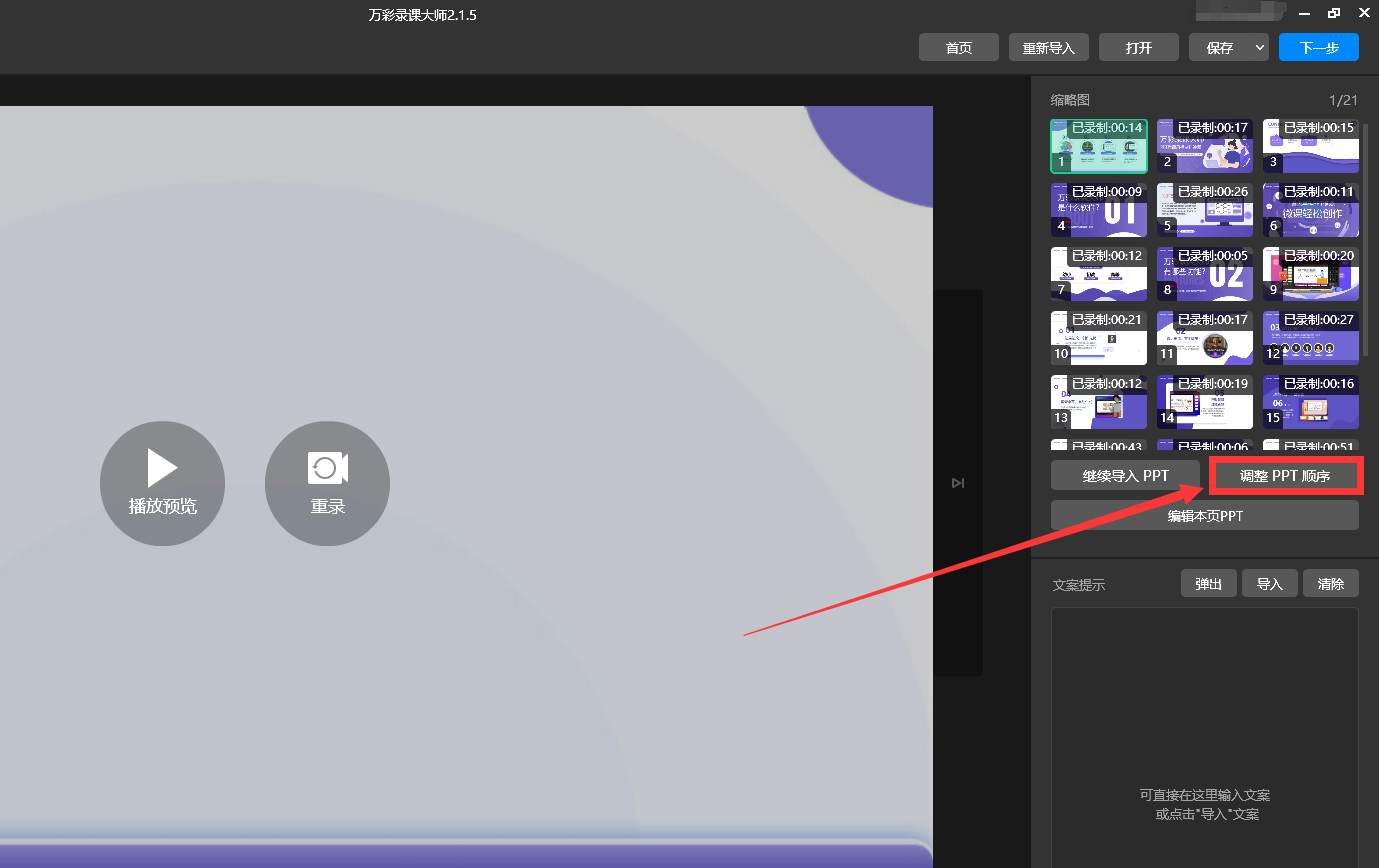Click 继续导入 PPT button
This screenshot has width=1379, height=868.
[x=1125, y=475]
